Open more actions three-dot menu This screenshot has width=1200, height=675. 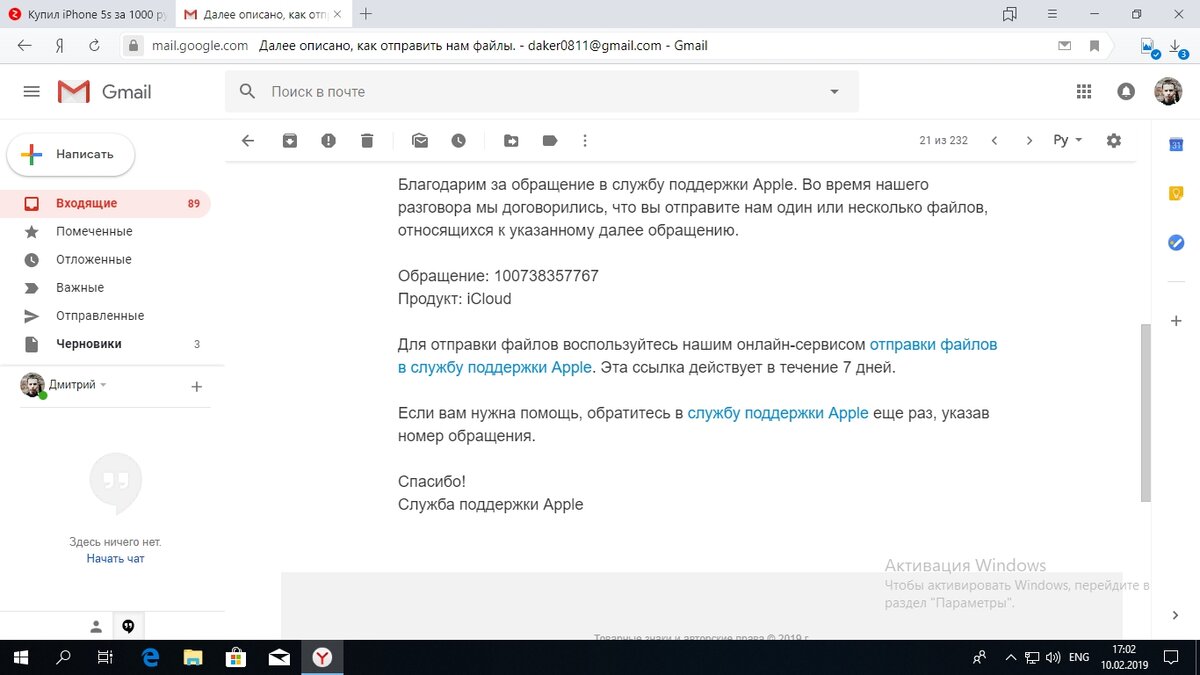(x=585, y=141)
